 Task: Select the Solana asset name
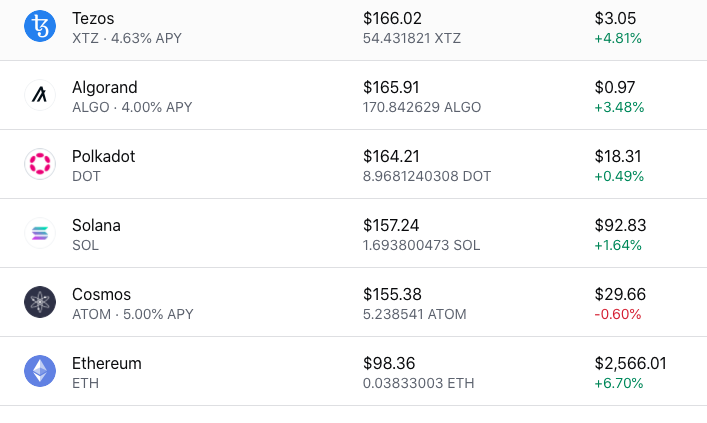tap(96, 225)
